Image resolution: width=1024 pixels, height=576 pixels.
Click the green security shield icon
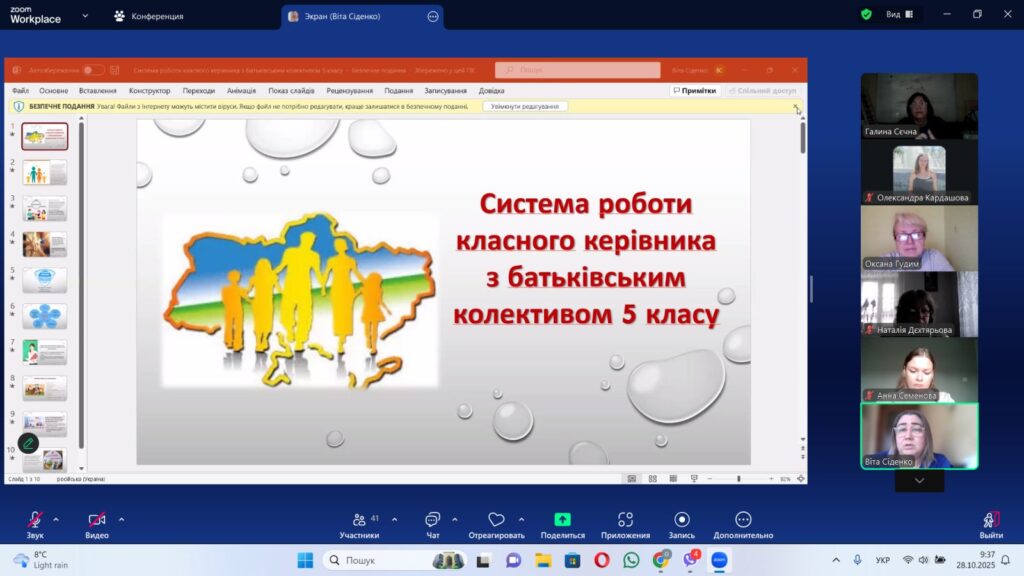click(866, 15)
